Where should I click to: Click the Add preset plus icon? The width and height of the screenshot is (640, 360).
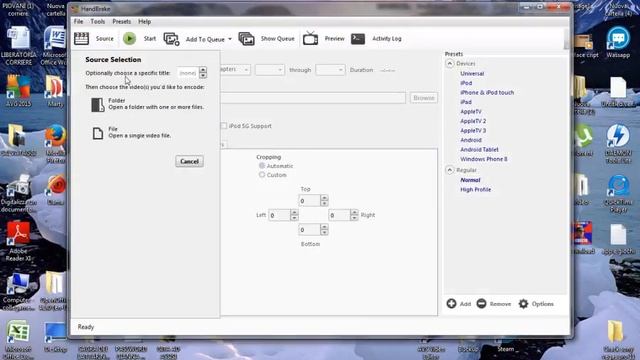click(x=451, y=304)
